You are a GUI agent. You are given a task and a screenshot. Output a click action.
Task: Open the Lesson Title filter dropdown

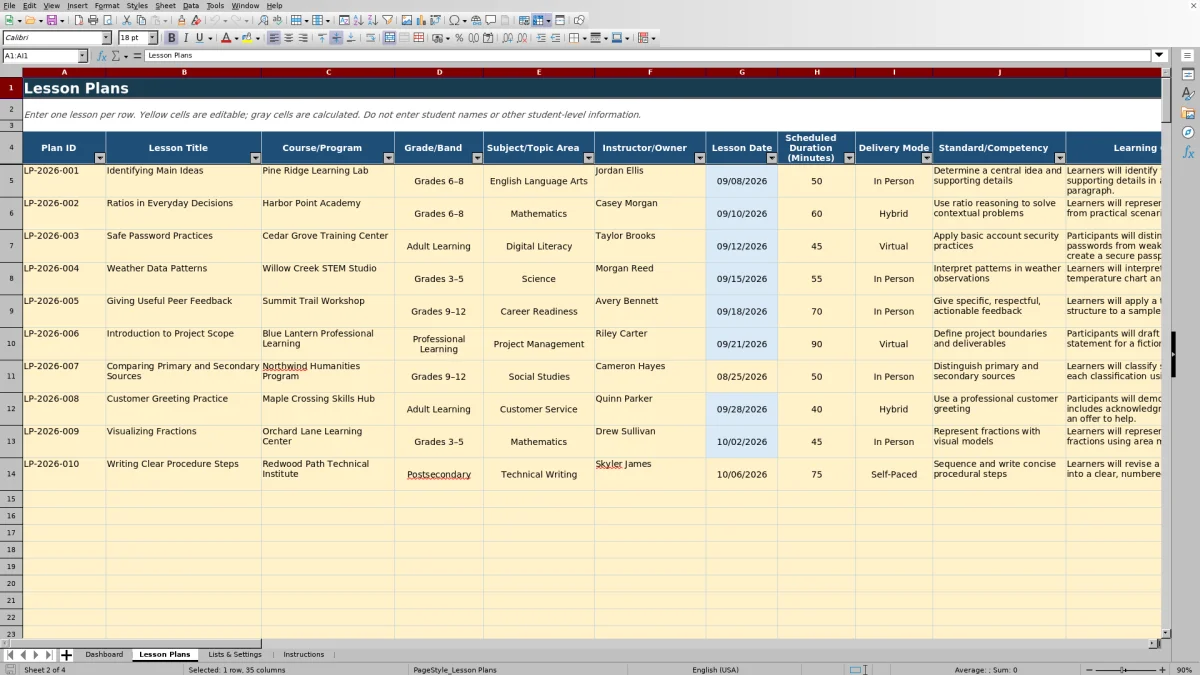click(255, 158)
